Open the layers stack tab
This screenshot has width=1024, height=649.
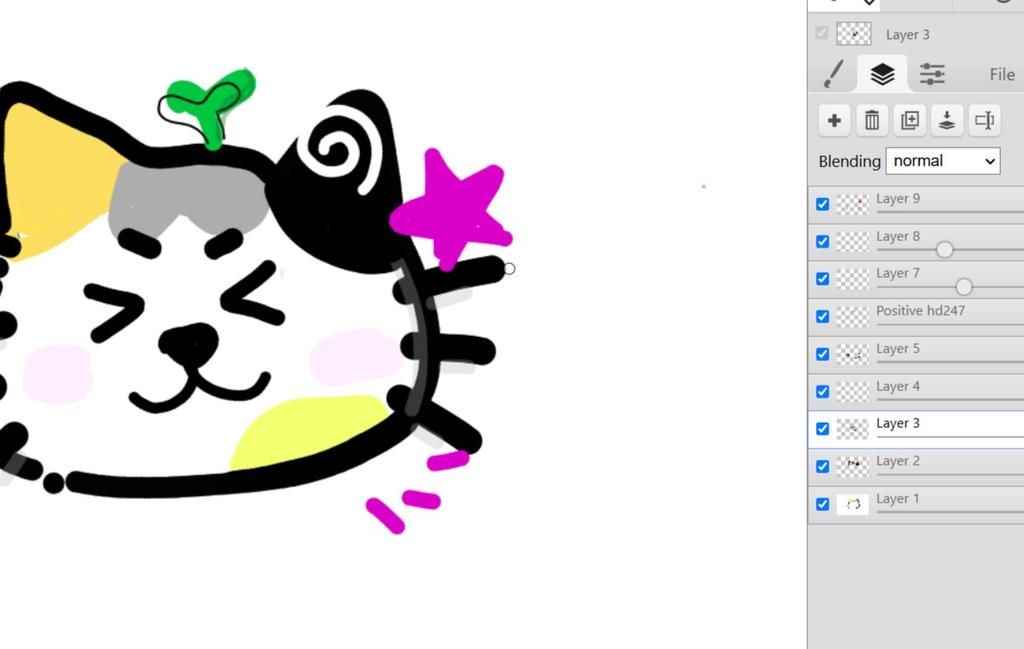[x=882, y=74]
